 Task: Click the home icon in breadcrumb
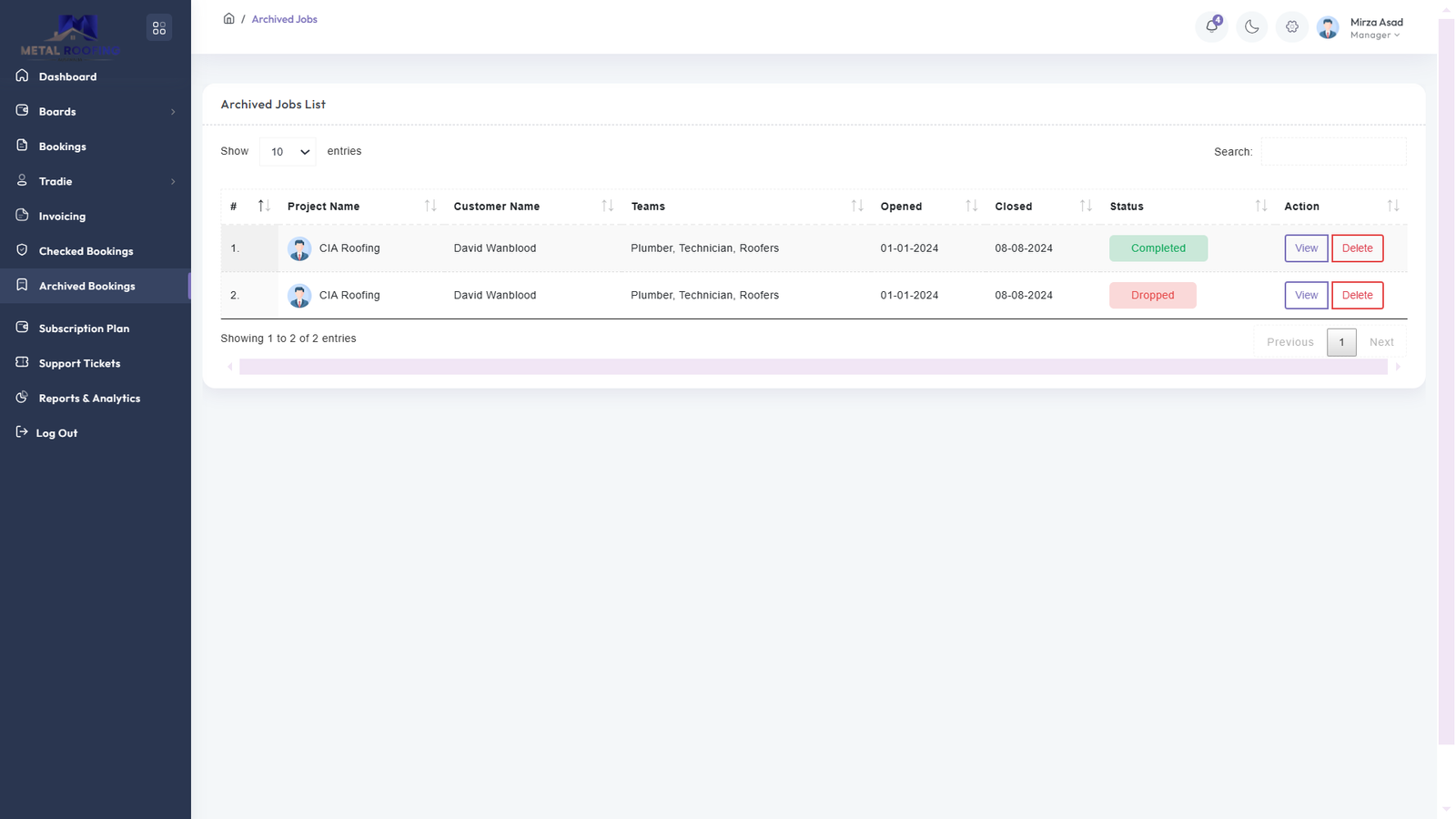(x=229, y=19)
